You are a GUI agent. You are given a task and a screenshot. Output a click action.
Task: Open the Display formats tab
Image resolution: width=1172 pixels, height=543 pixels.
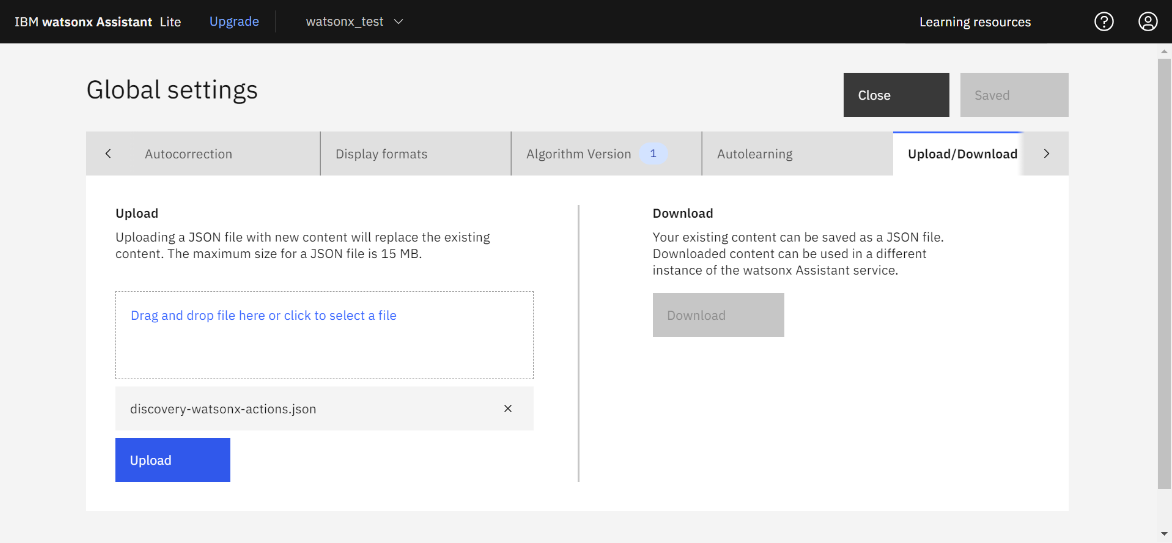coord(381,154)
